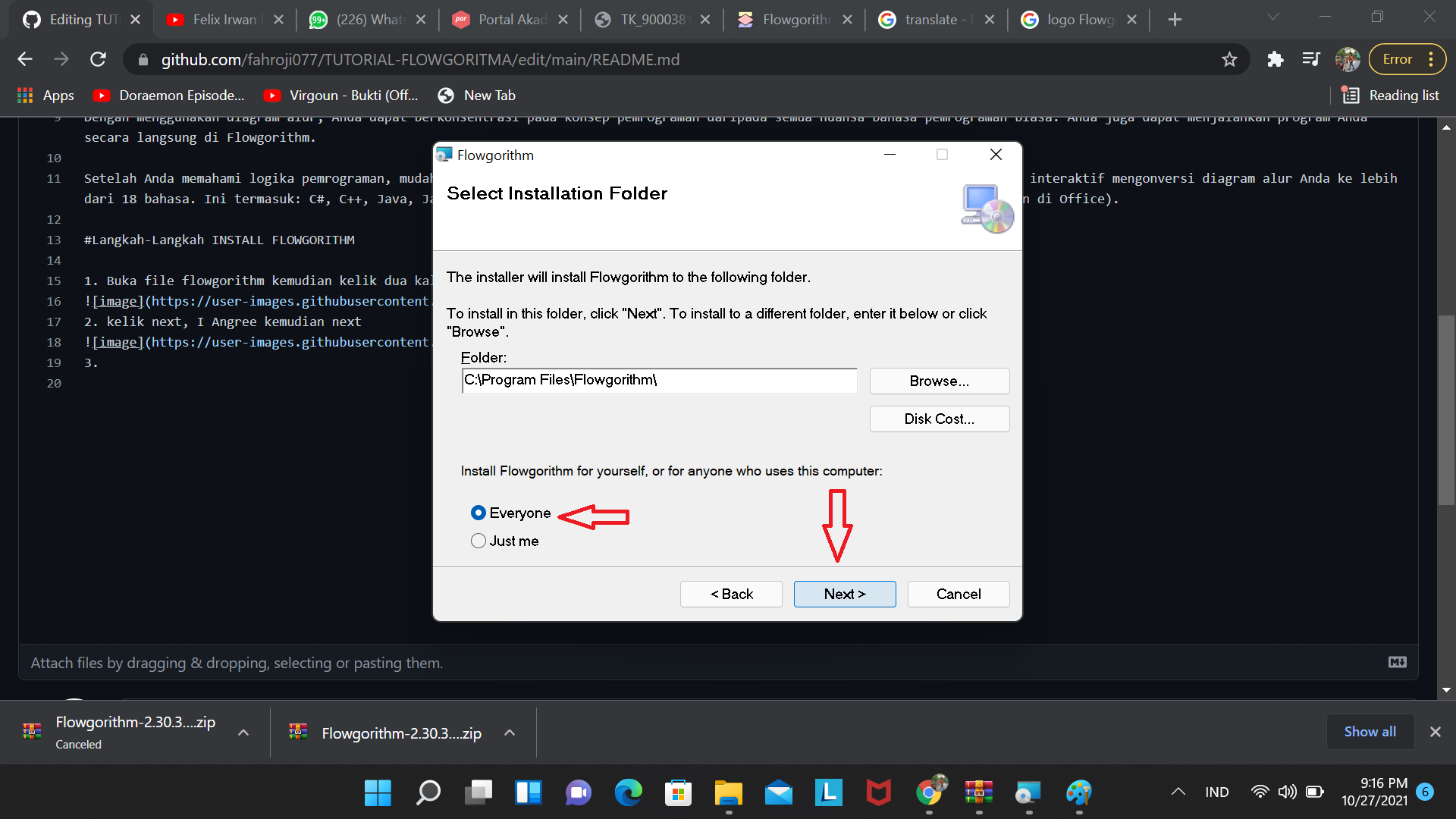Open McAfee from the taskbar

(x=878, y=793)
